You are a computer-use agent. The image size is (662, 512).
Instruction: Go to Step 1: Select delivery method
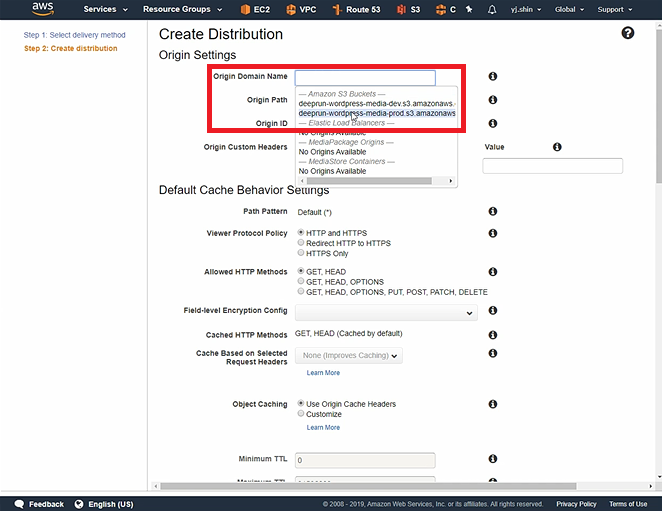point(74,35)
